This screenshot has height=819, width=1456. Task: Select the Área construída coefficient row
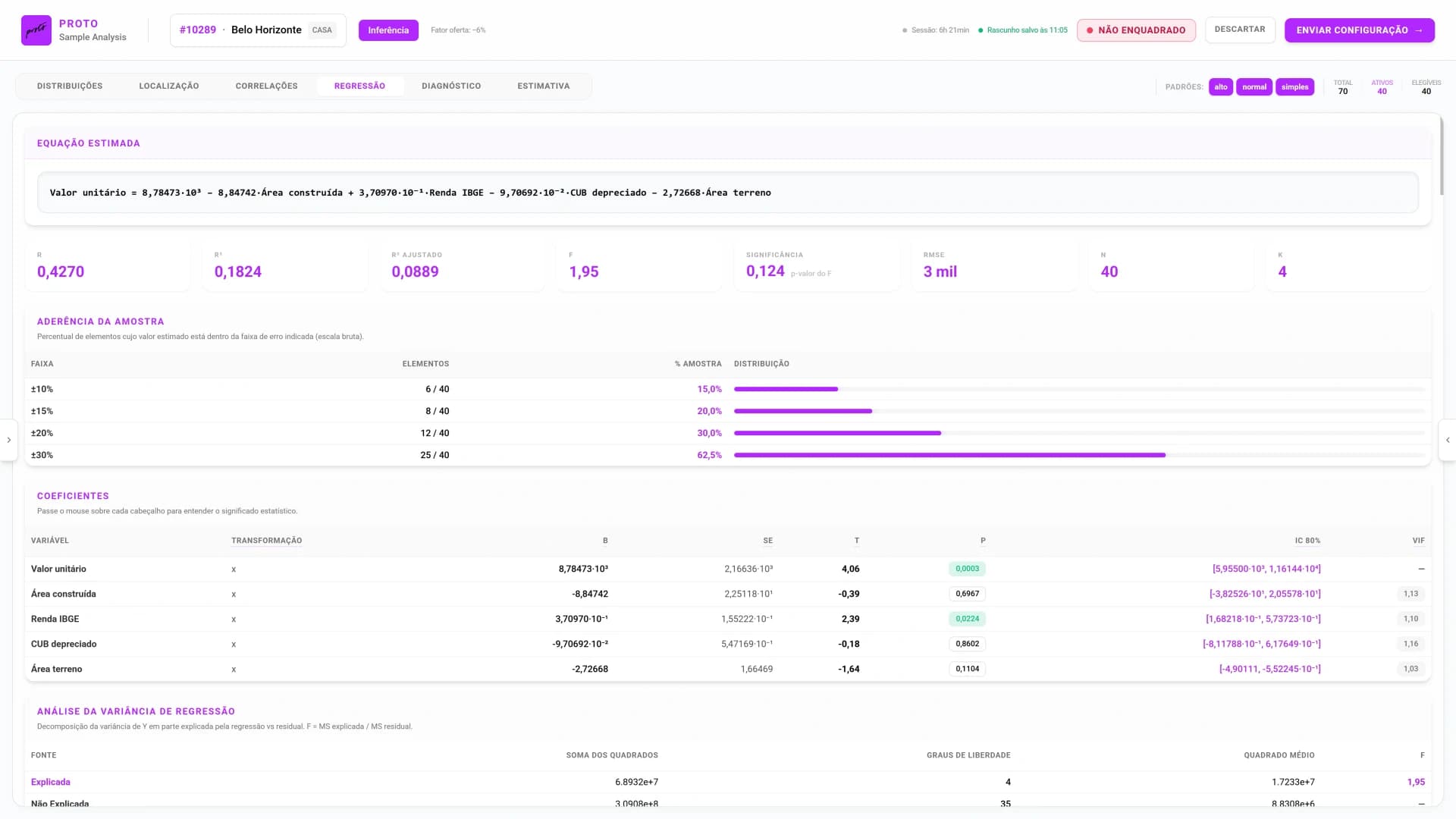728,594
